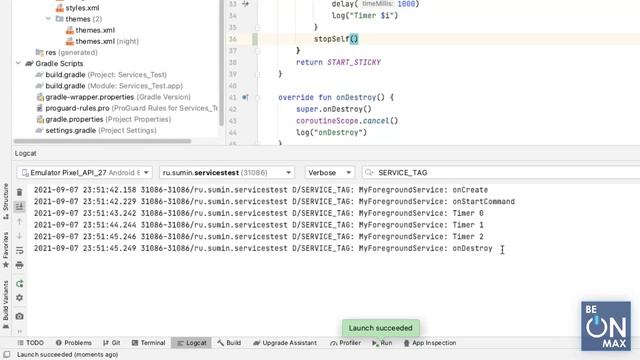
Task: Fold the onDestroy function at line 41
Action: (x=257, y=97)
